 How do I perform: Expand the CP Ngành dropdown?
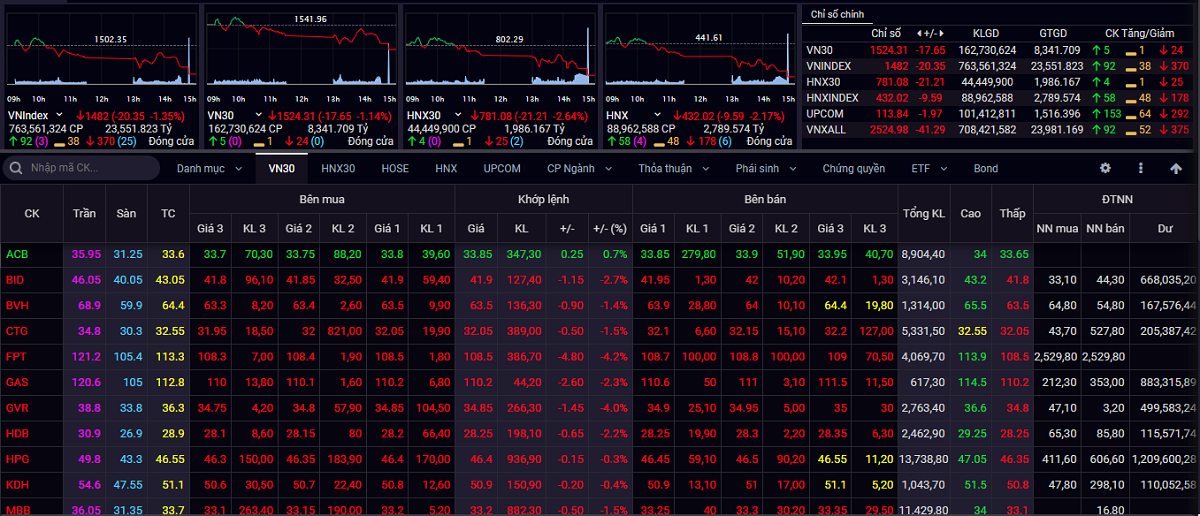click(x=579, y=168)
